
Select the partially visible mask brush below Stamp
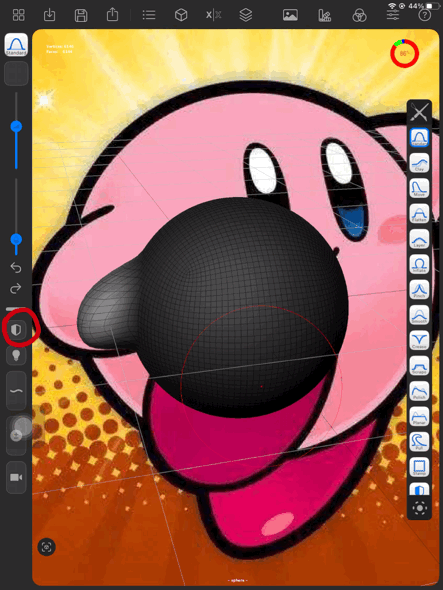pyautogui.click(x=419, y=489)
